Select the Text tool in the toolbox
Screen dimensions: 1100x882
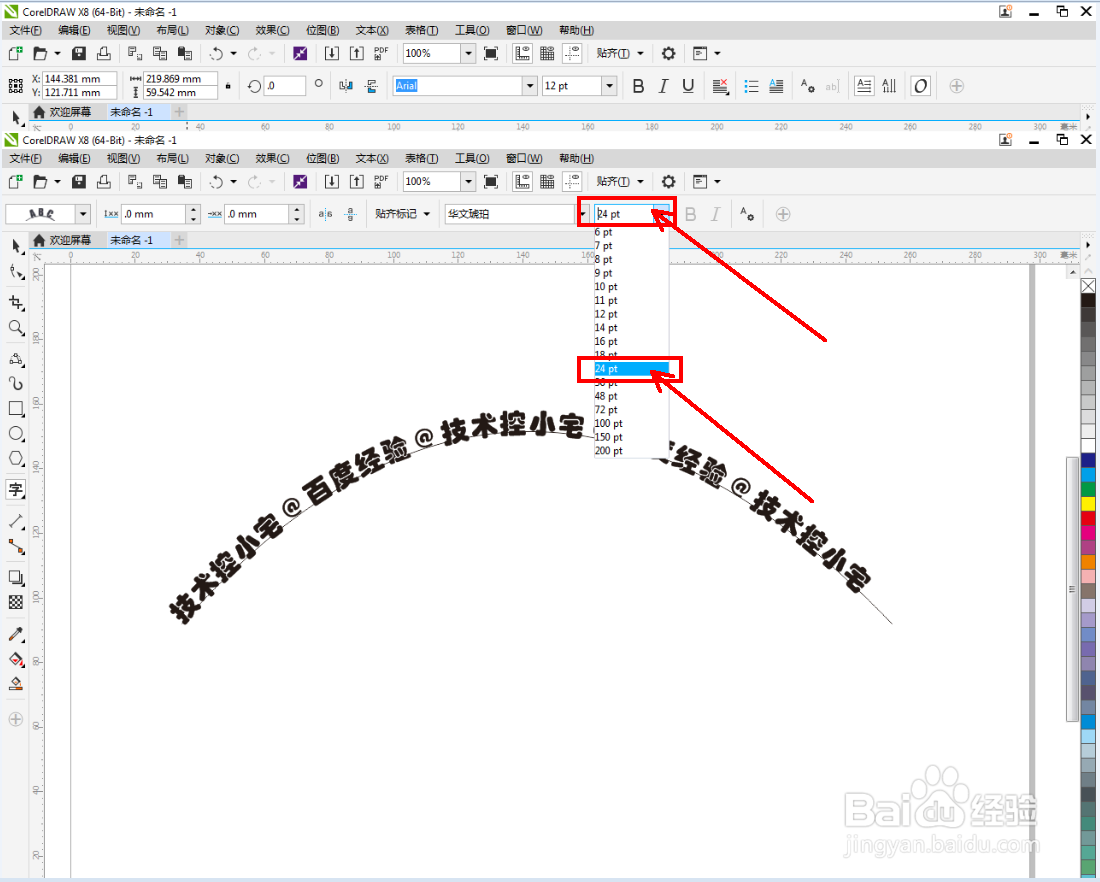click(16, 489)
